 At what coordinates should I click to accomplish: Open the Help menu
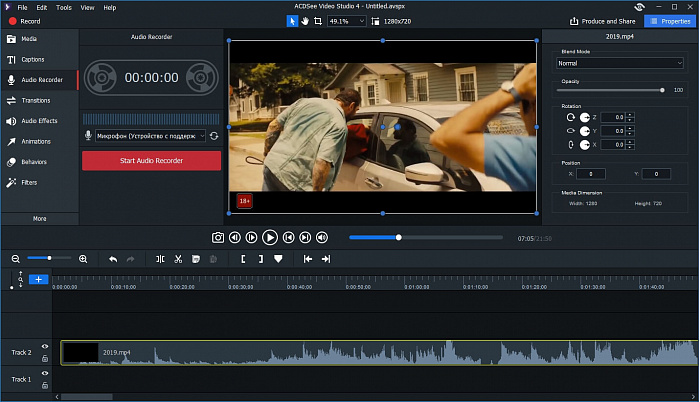pos(110,8)
